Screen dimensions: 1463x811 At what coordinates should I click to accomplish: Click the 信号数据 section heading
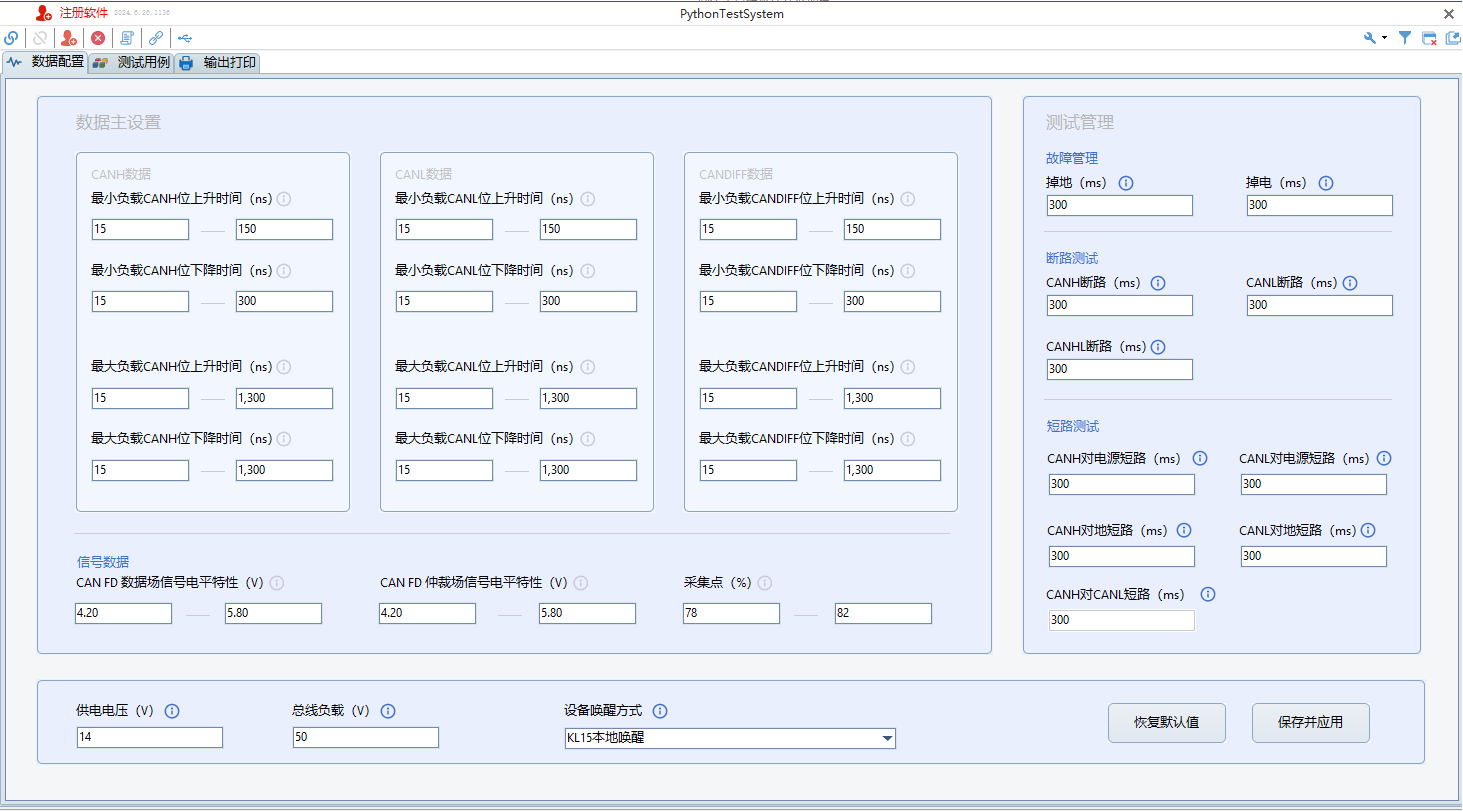tap(103, 562)
